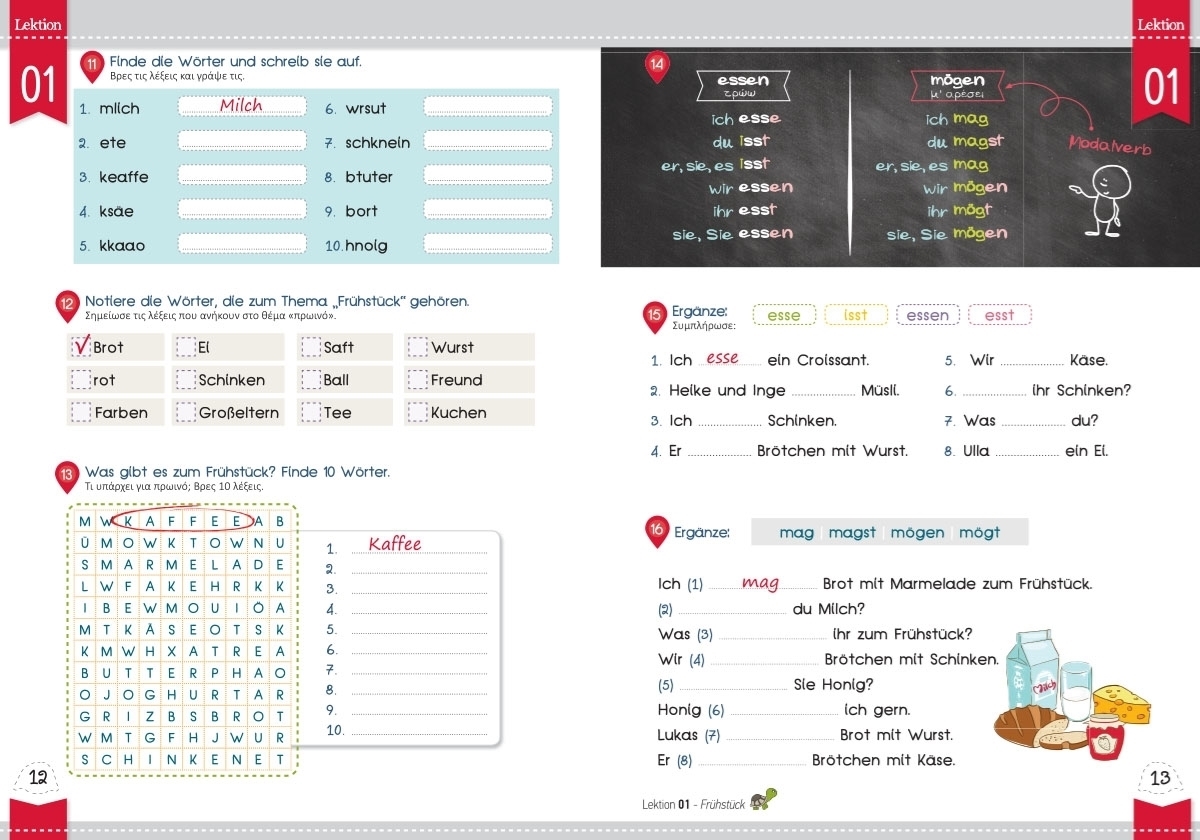Click the answer box next to 'ksäe'

(x=242, y=210)
